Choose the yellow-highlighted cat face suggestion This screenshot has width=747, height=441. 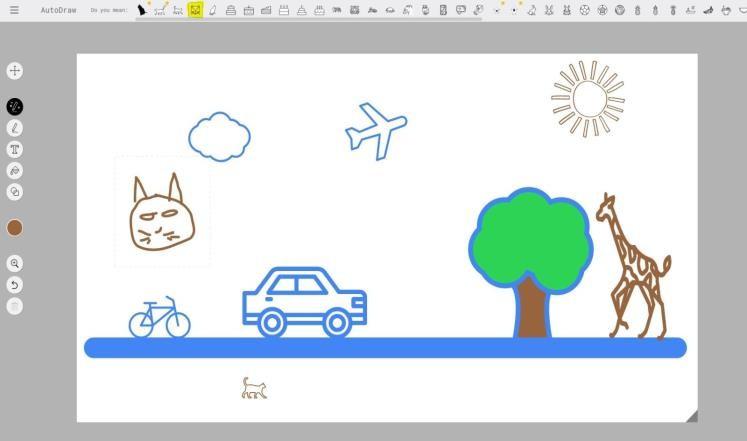195,10
